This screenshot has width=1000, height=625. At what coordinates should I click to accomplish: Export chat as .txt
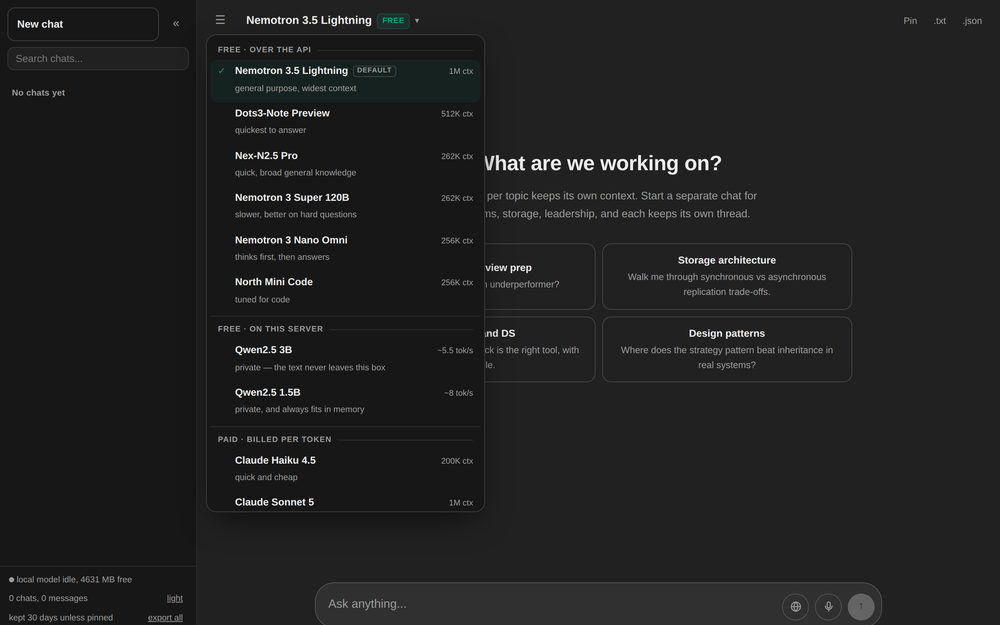click(939, 21)
